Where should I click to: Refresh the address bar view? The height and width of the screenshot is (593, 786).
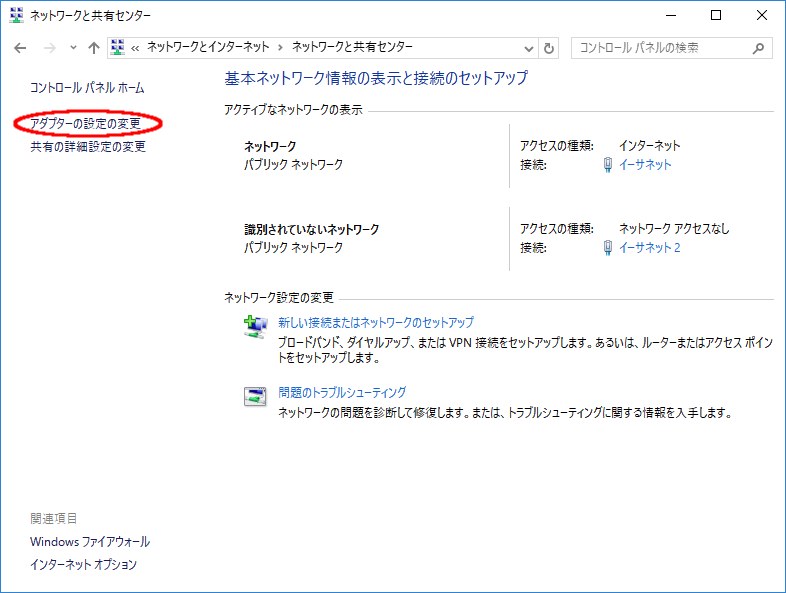coord(548,48)
